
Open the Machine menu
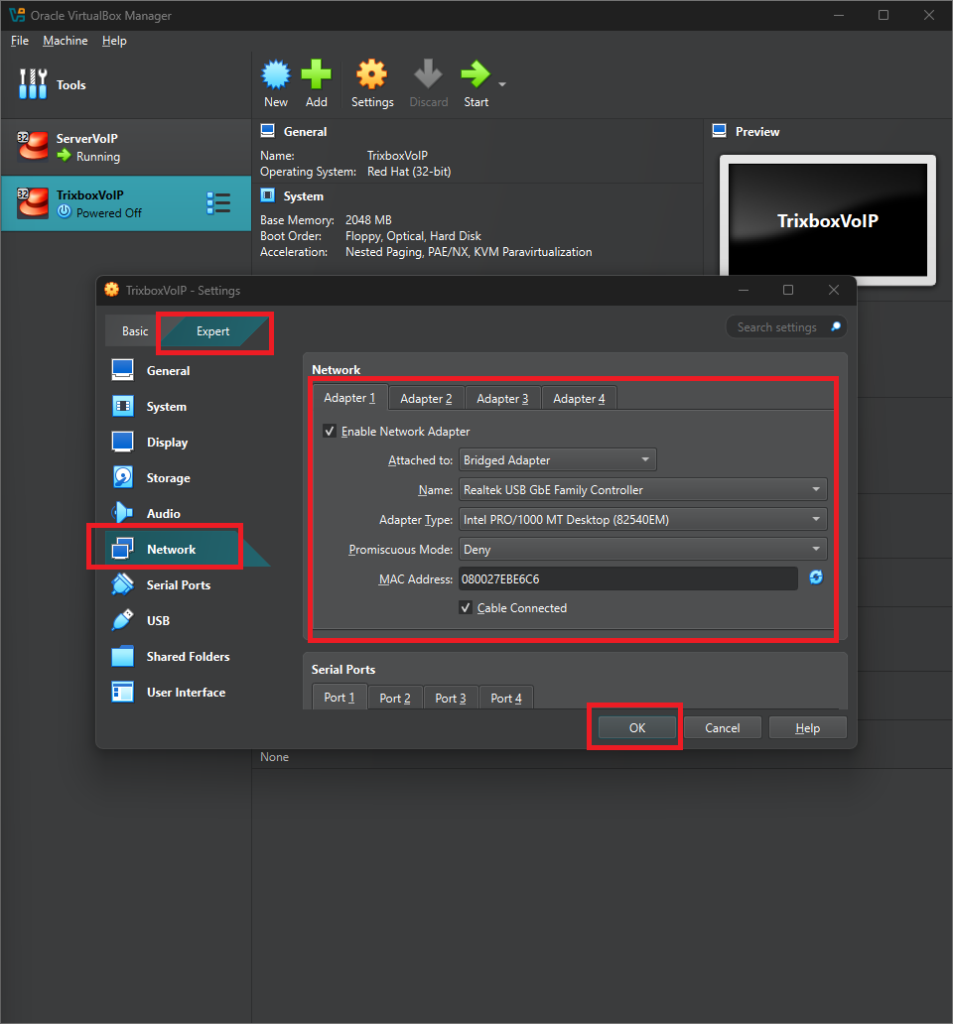pos(65,40)
